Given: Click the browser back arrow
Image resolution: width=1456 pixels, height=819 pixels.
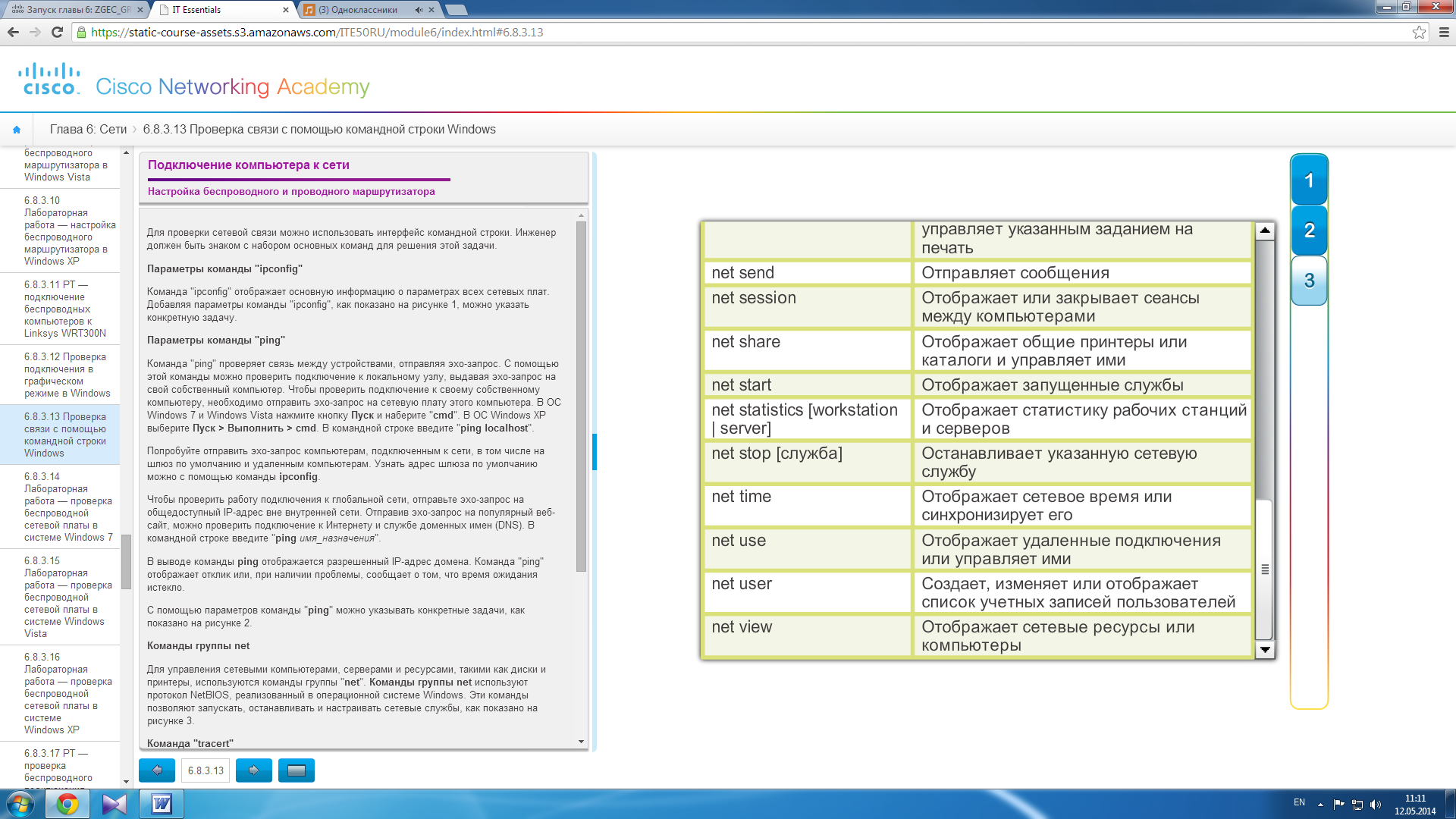Looking at the screenshot, I should click(13, 32).
